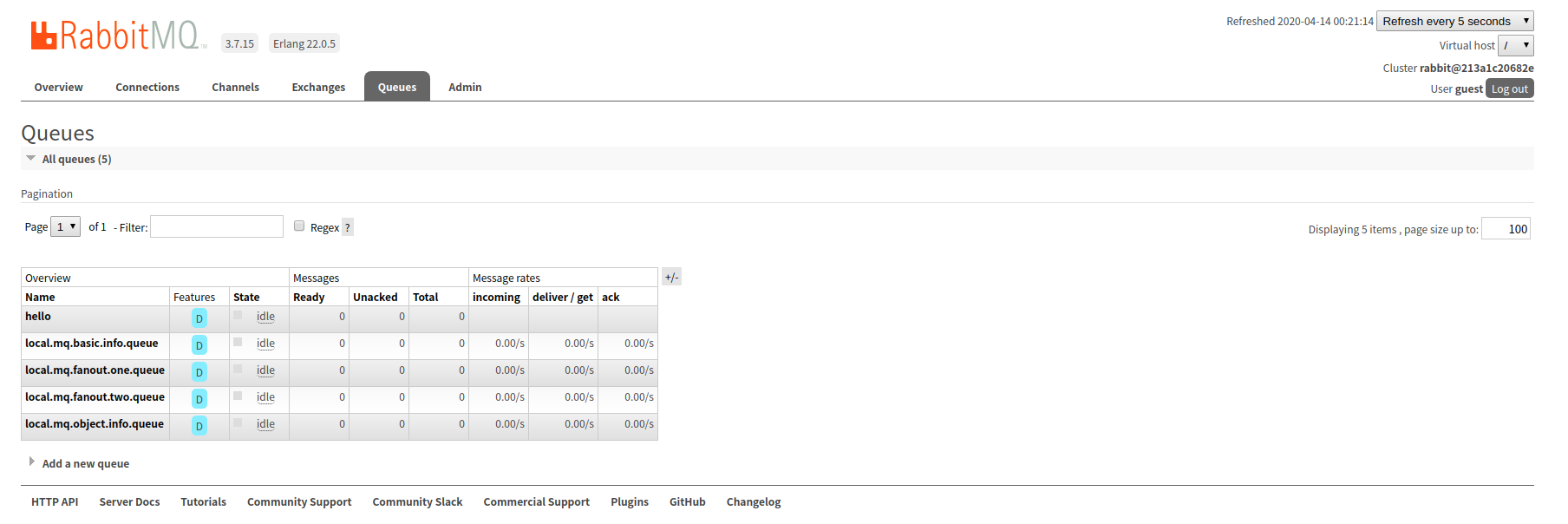The width and height of the screenshot is (1568, 524).
Task: Click the D badge for local.mq.fanout.one.queue
Action: tap(199, 372)
